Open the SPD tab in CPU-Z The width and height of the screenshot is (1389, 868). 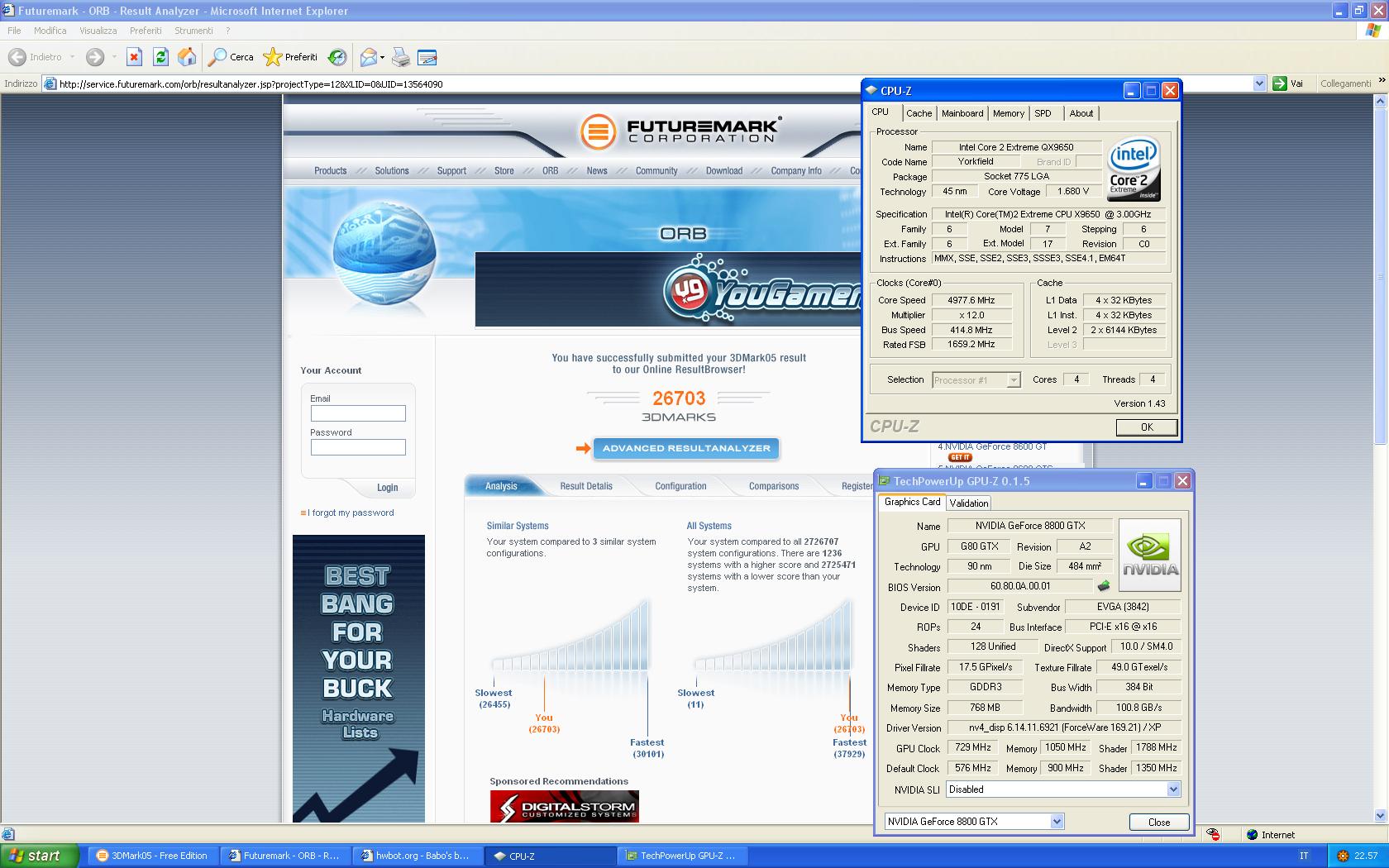coord(1043,113)
